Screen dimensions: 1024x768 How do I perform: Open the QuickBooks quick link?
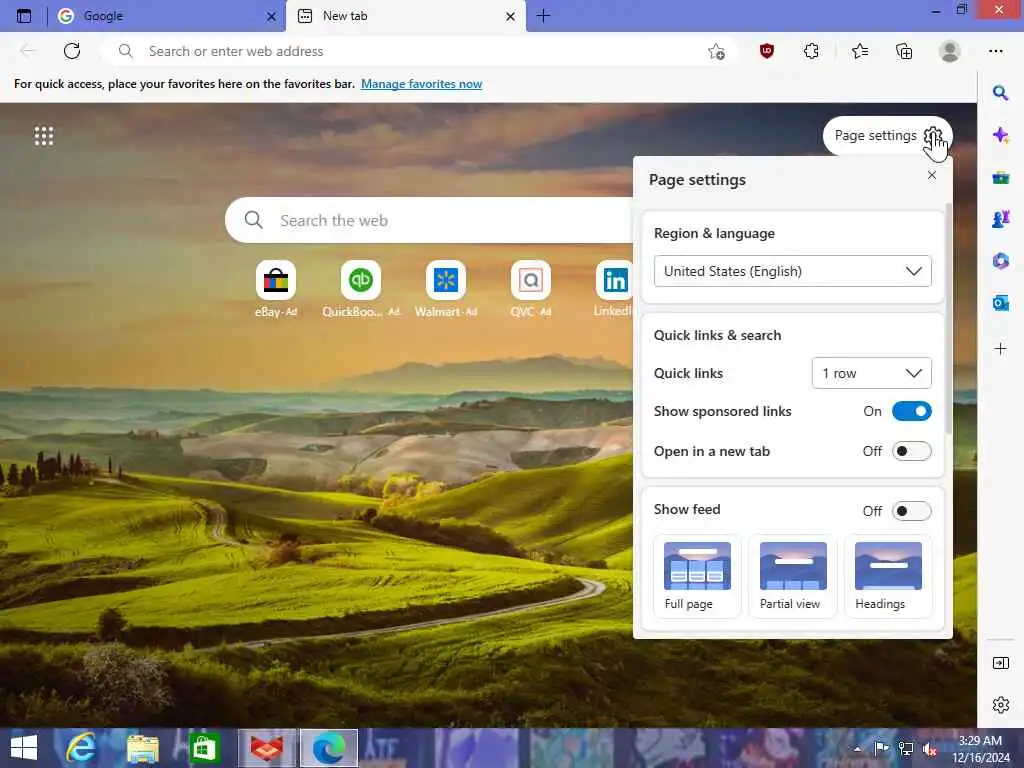point(360,289)
